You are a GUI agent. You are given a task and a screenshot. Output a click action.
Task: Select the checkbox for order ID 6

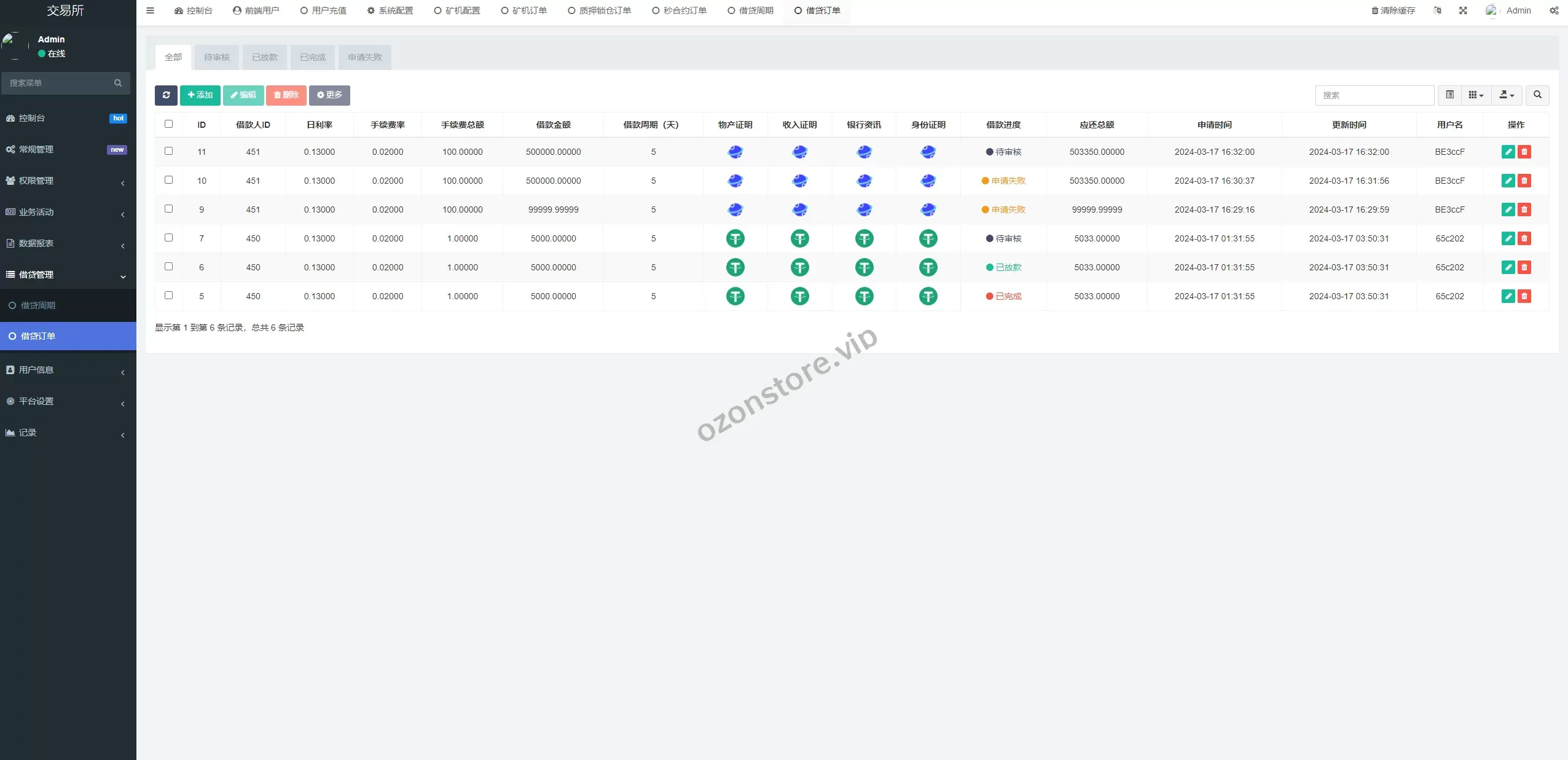pyautogui.click(x=169, y=267)
